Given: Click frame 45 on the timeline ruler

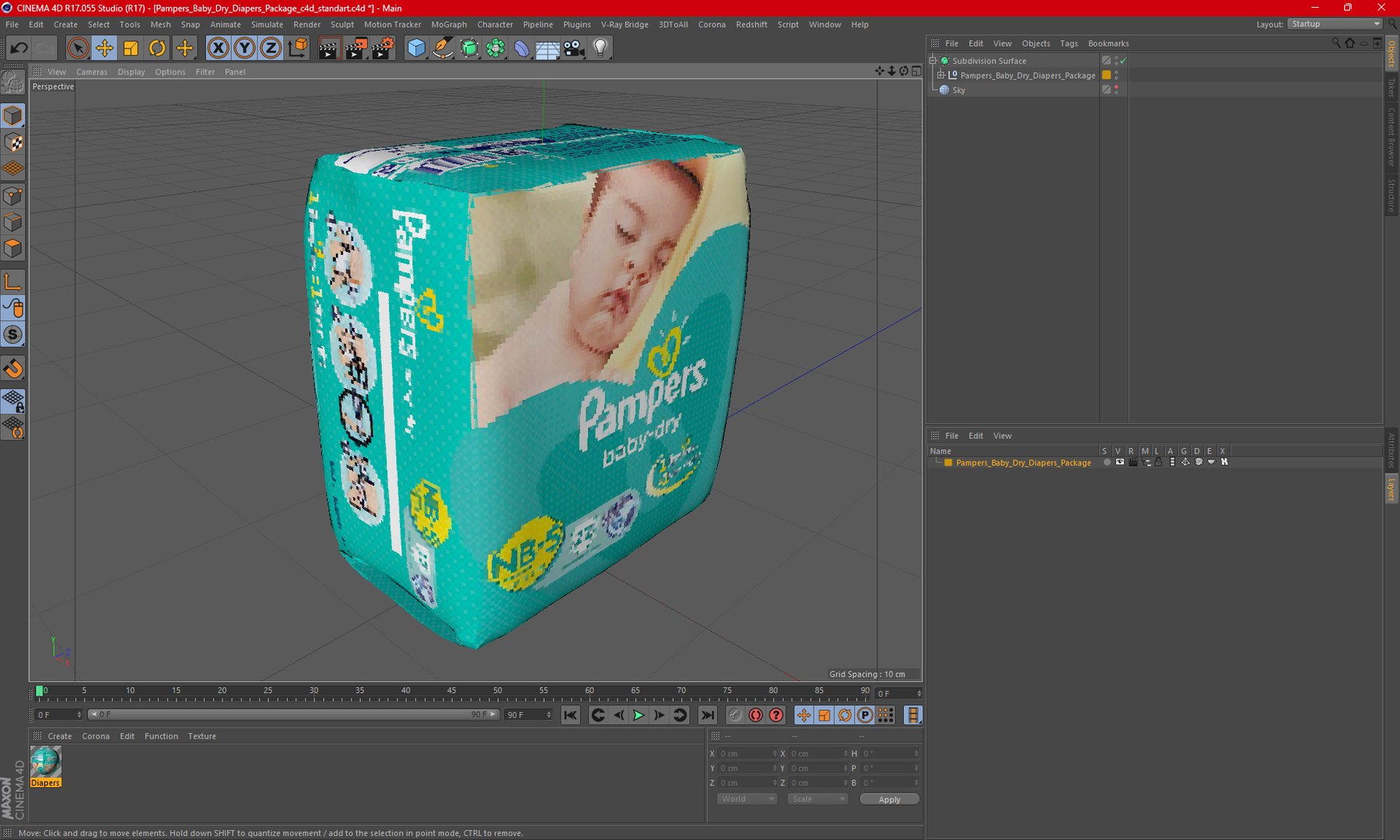Looking at the screenshot, I should click(x=451, y=691).
